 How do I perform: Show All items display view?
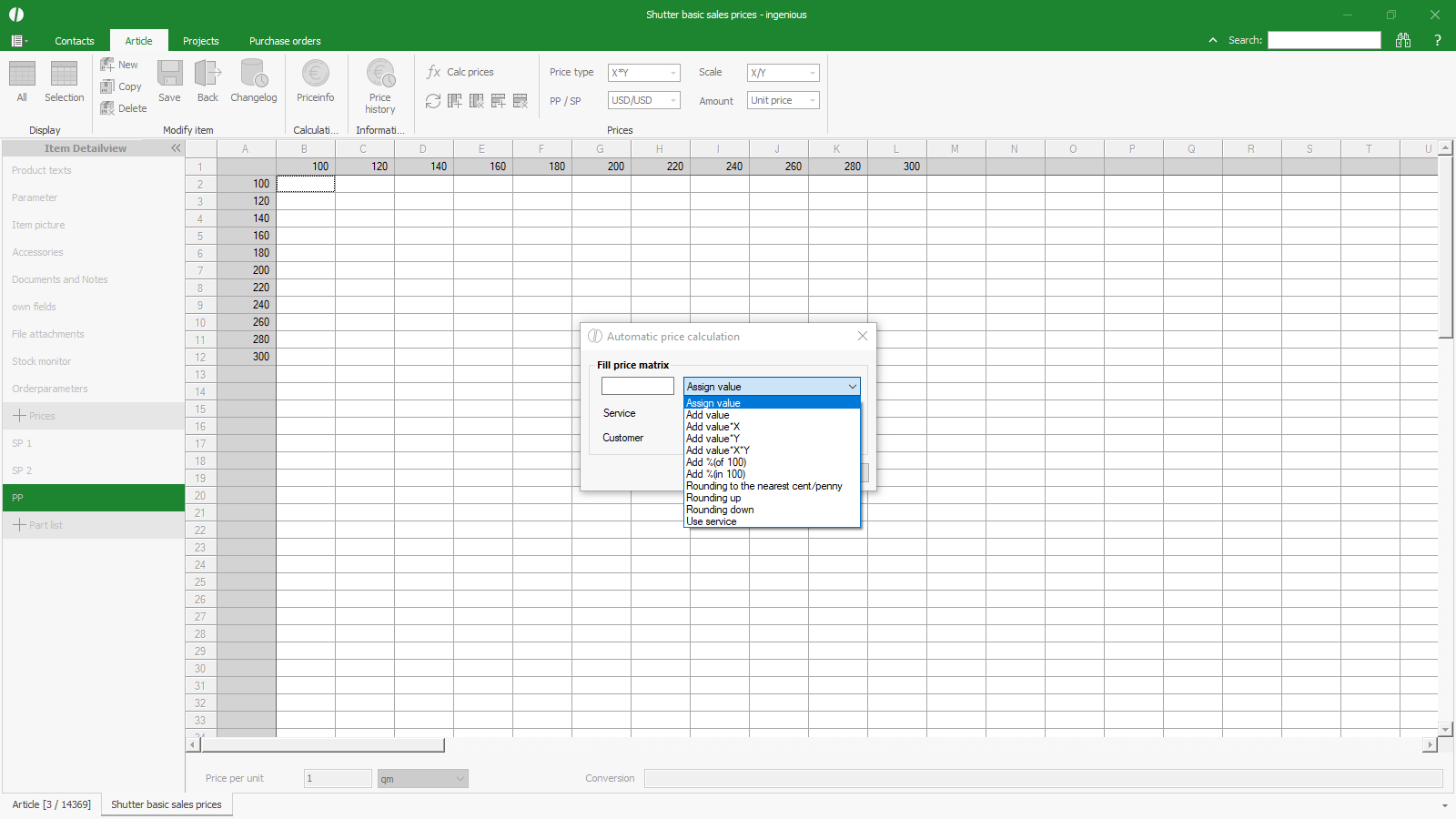click(22, 75)
